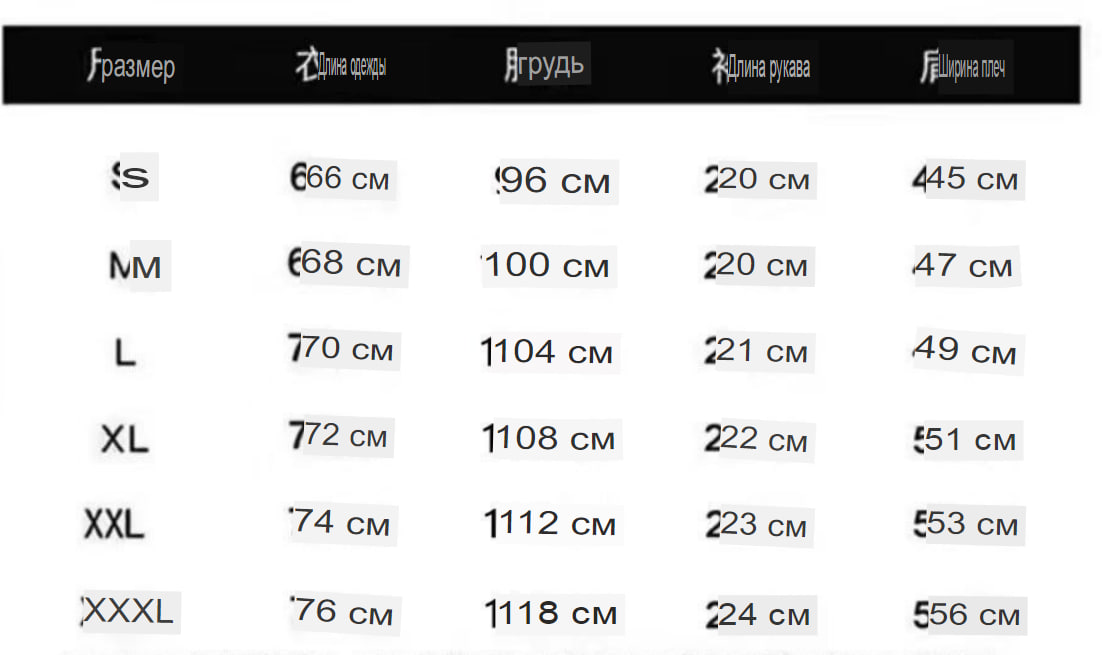This screenshot has width=1102, height=655.
Task: Select the Ширина плеч header
Action: (x=963, y=67)
